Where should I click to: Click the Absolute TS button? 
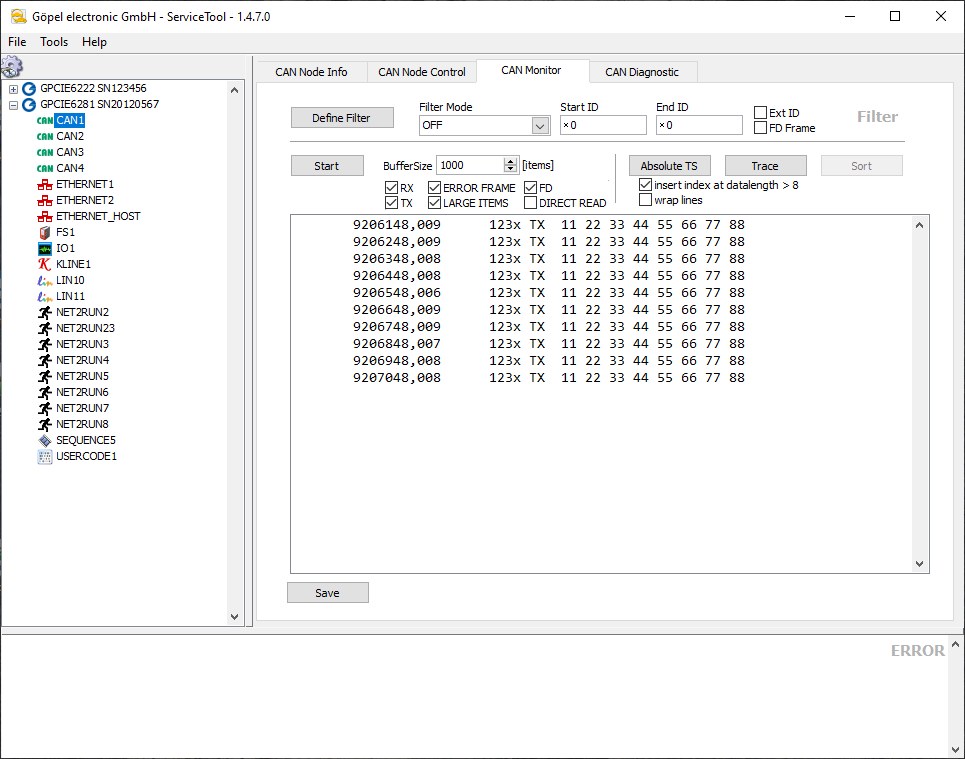pos(670,166)
